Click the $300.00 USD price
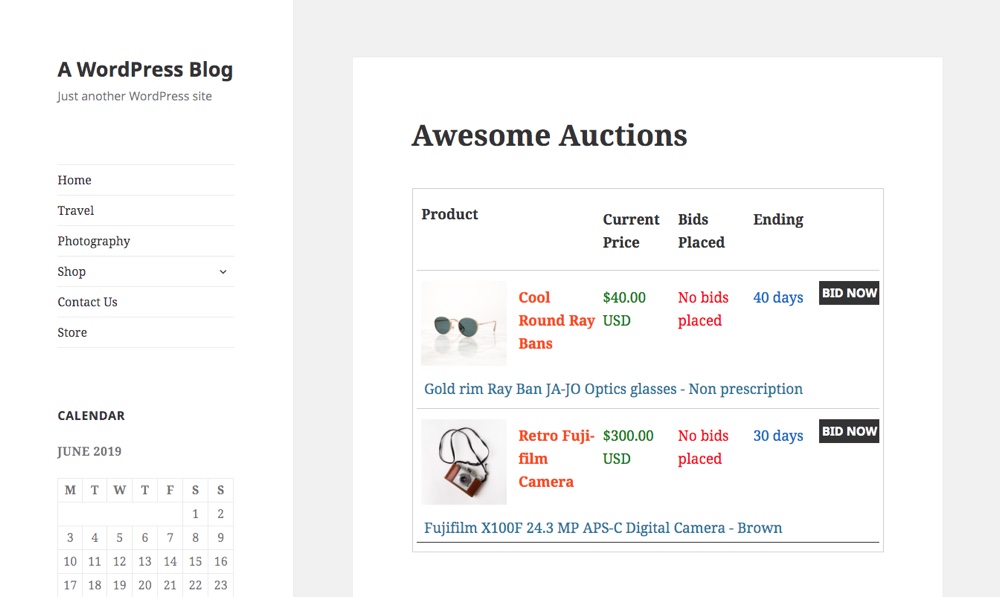 tap(628, 447)
